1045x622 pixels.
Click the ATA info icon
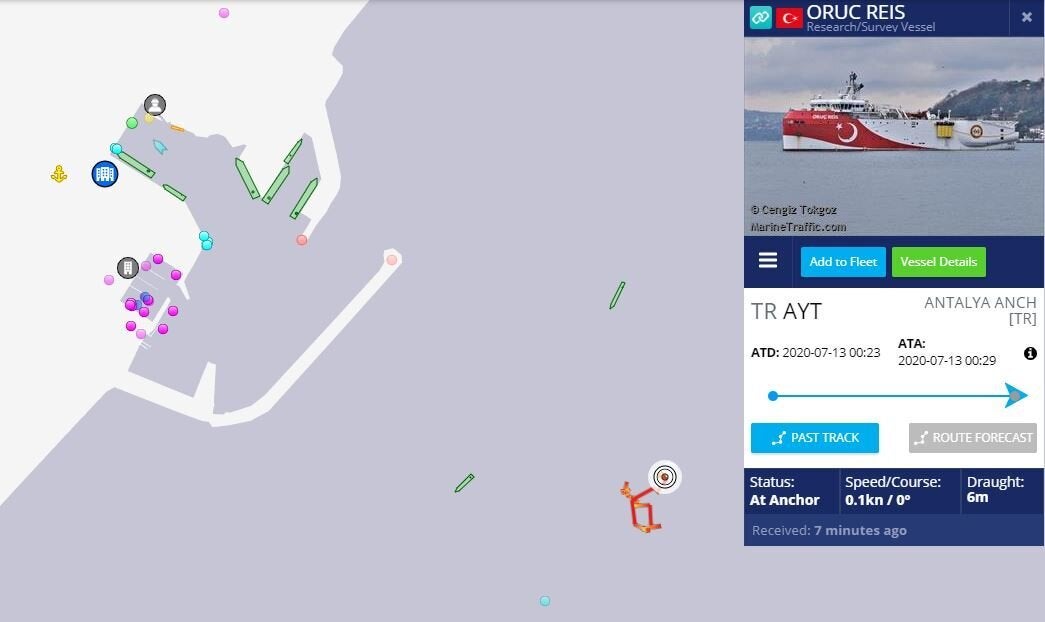(1030, 353)
